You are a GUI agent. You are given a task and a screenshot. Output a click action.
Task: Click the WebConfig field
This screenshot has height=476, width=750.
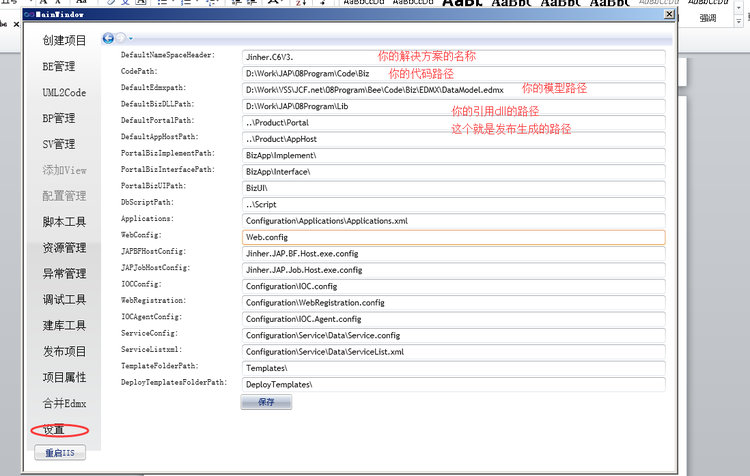point(453,237)
